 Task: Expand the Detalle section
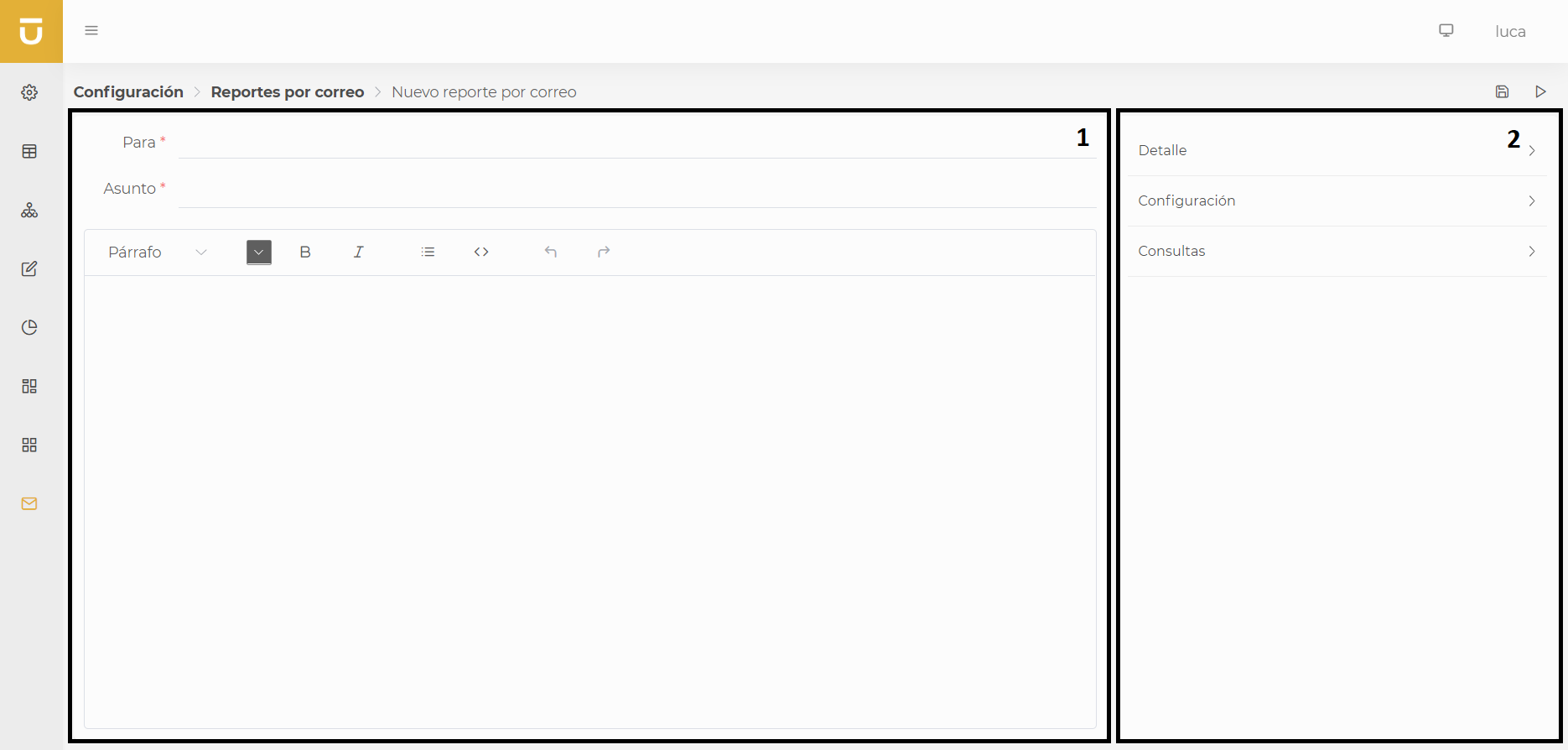point(1337,151)
